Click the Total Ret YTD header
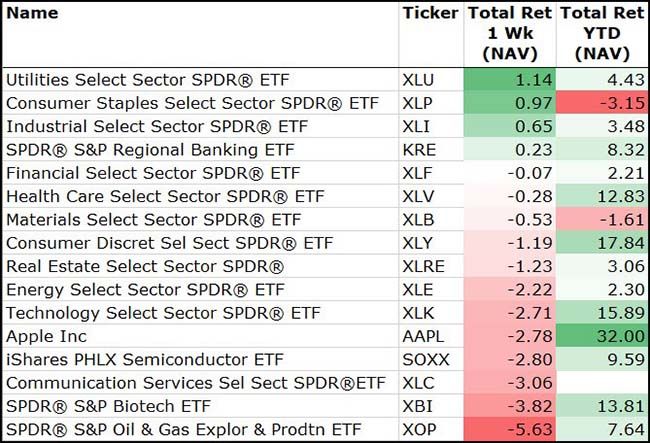This screenshot has height=443, width=650. pos(601,33)
